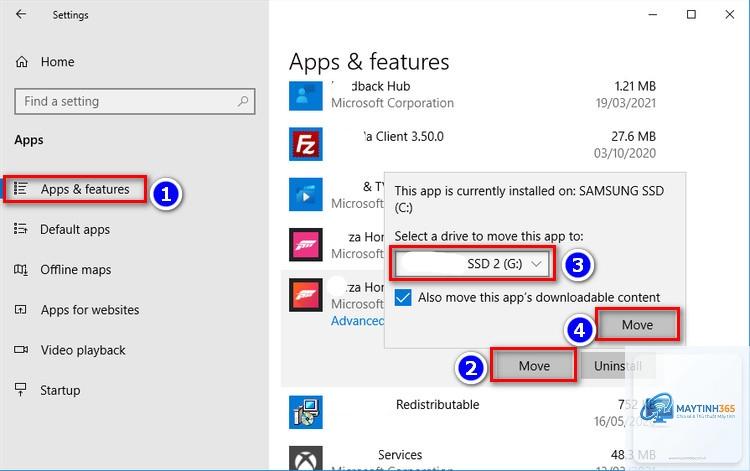Click Move button beside Uninstall
The width and height of the screenshot is (750, 471).
[534, 366]
